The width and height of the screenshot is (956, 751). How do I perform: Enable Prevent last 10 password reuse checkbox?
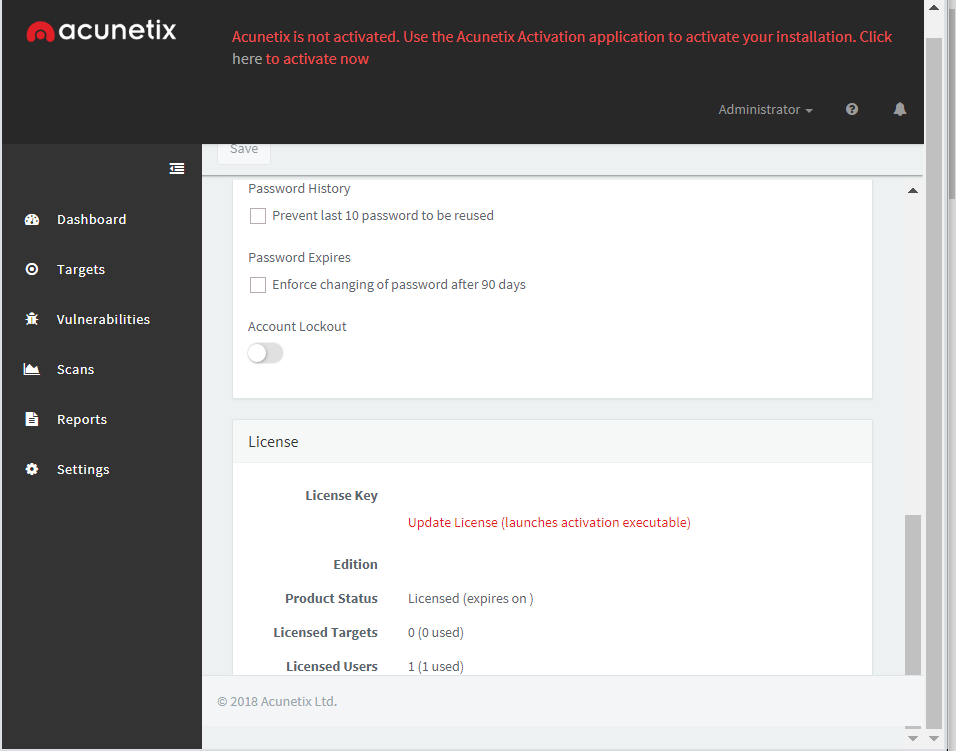pyautogui.click(x=258, y=216)
